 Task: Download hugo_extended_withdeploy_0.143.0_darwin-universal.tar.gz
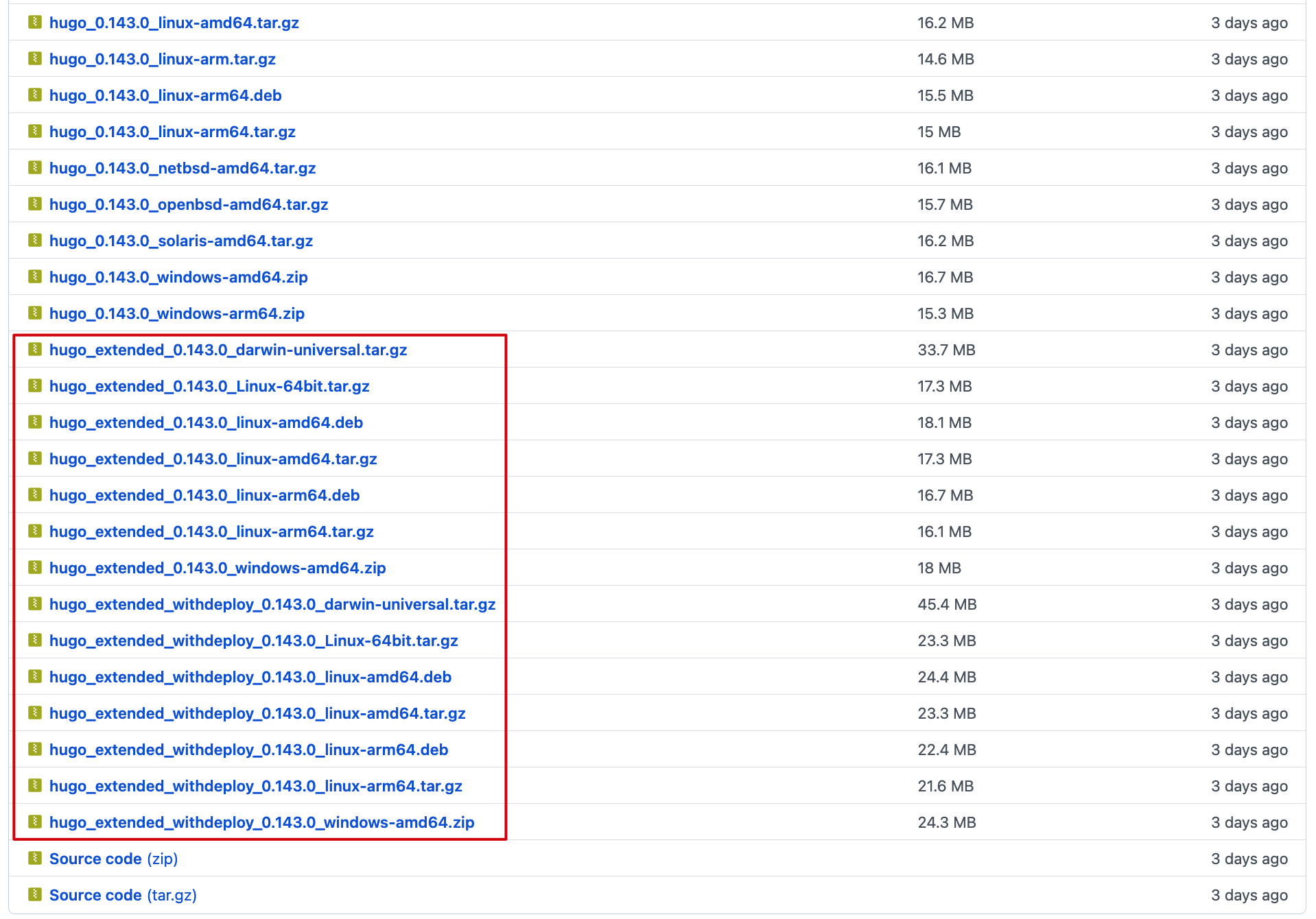pos(273,604)
